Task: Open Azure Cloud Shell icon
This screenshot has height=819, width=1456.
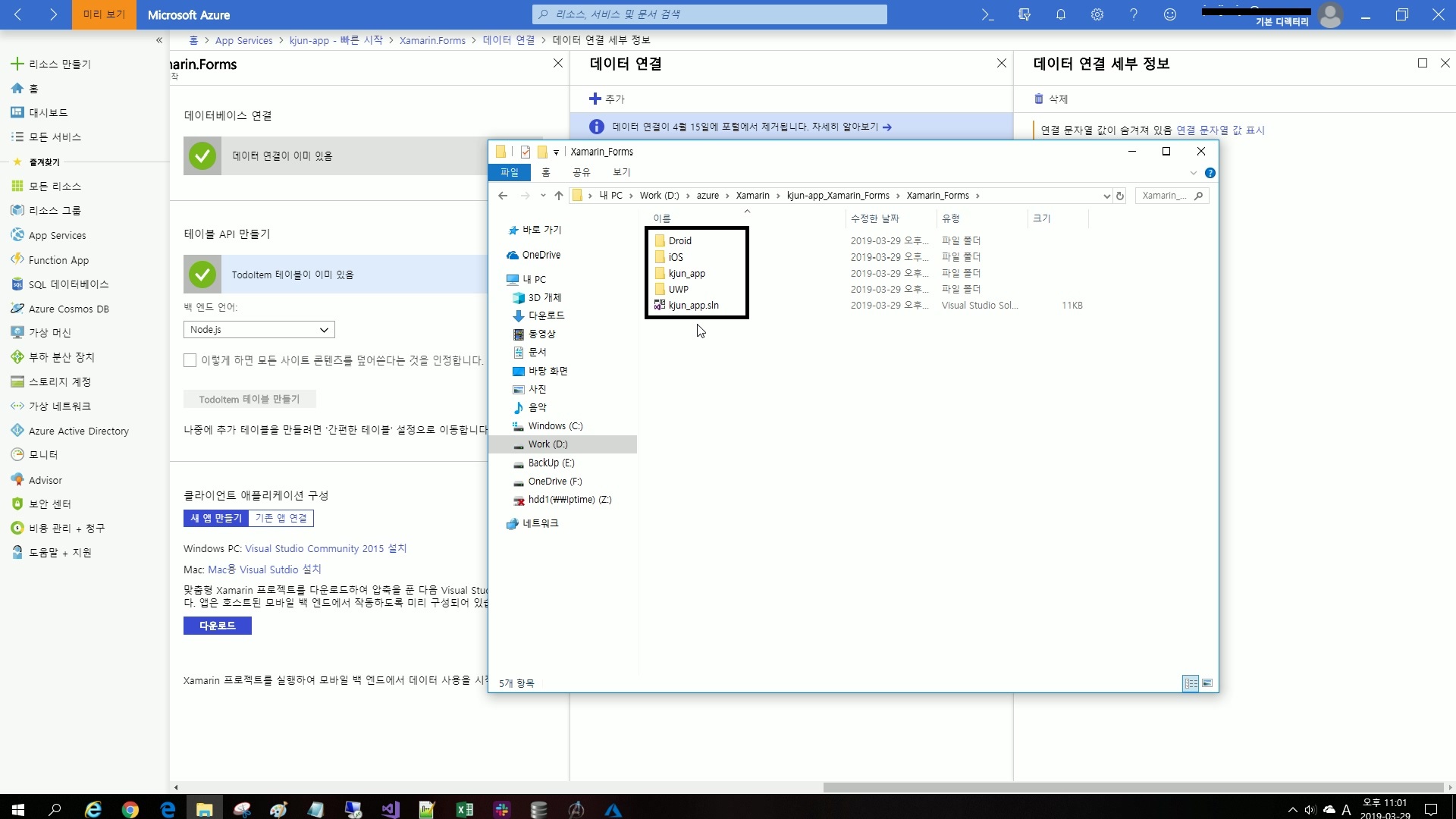Action: point(987,14)
